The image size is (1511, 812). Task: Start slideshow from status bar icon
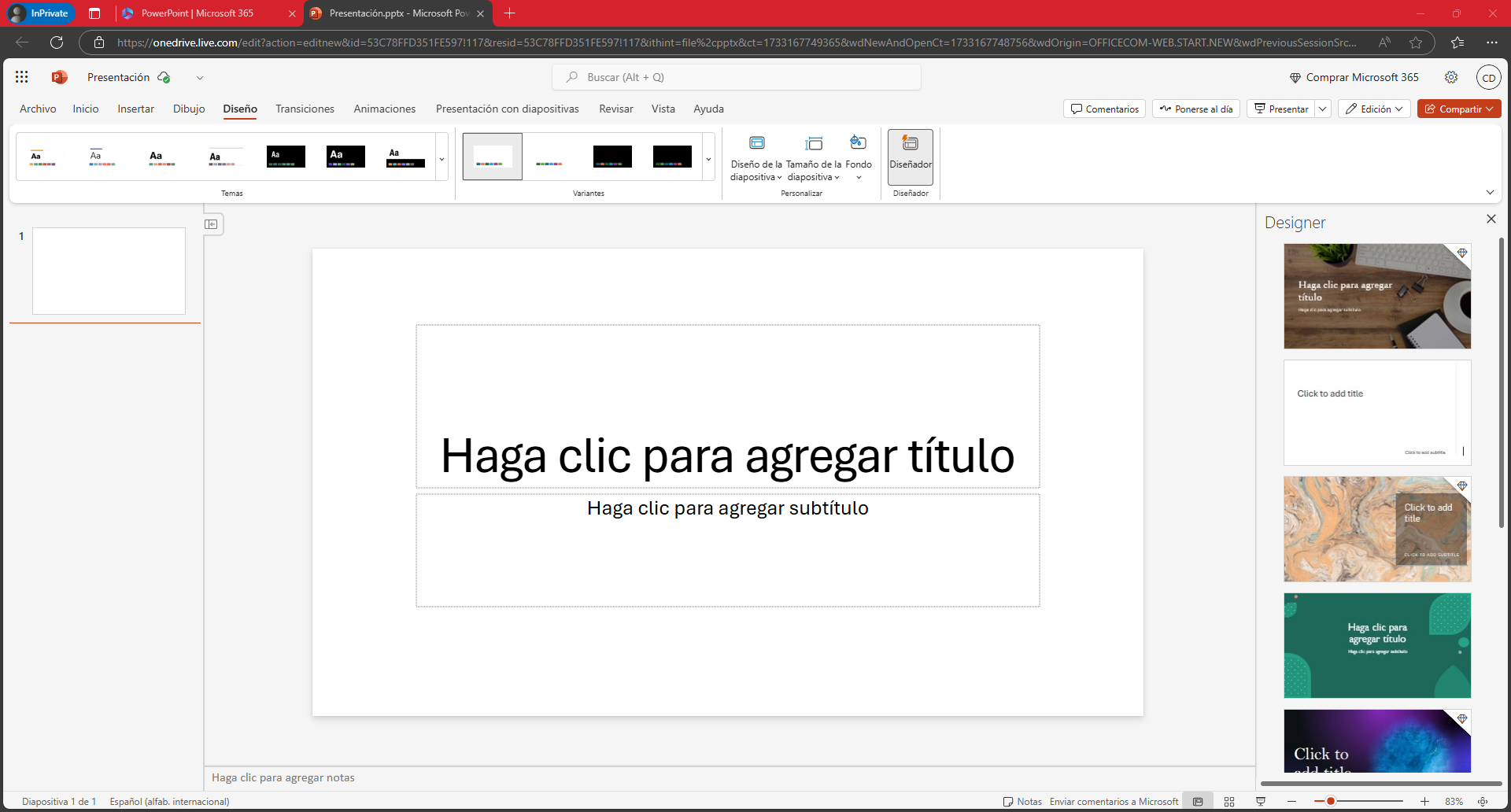pyautogui.click(x=1261, y=802)
